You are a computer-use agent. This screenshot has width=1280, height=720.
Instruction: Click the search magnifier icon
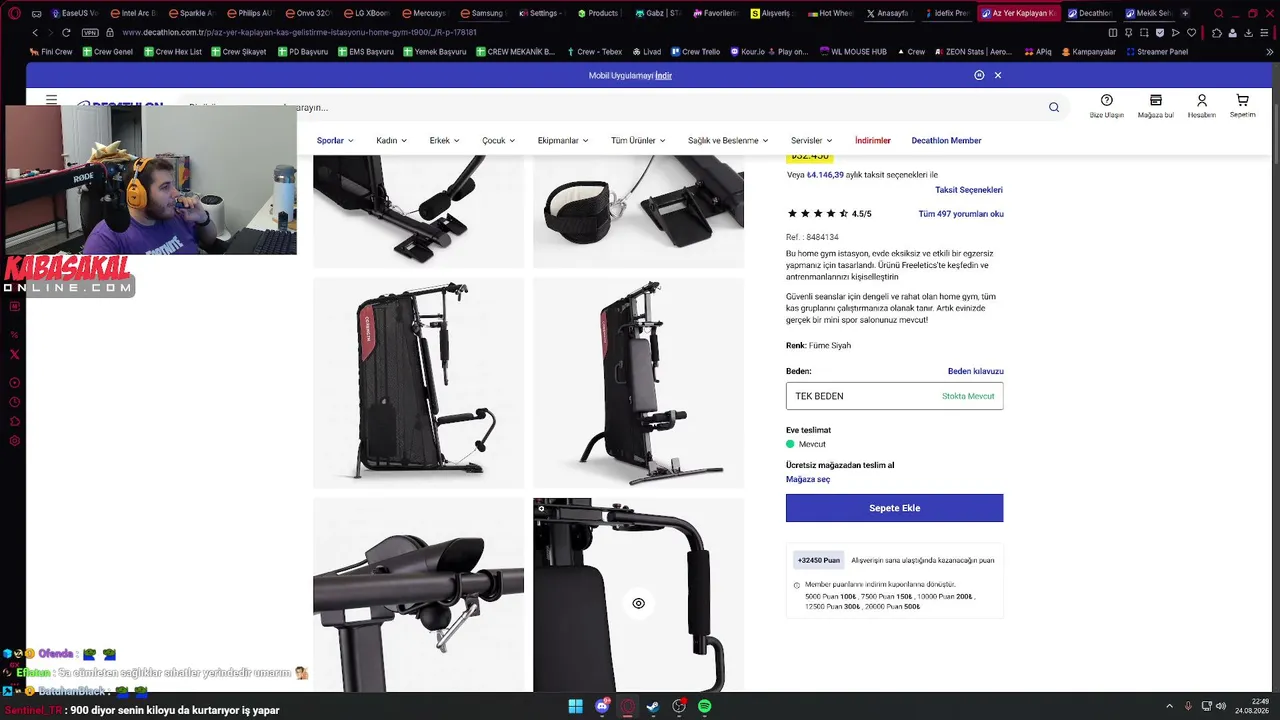pos(1054,107)
